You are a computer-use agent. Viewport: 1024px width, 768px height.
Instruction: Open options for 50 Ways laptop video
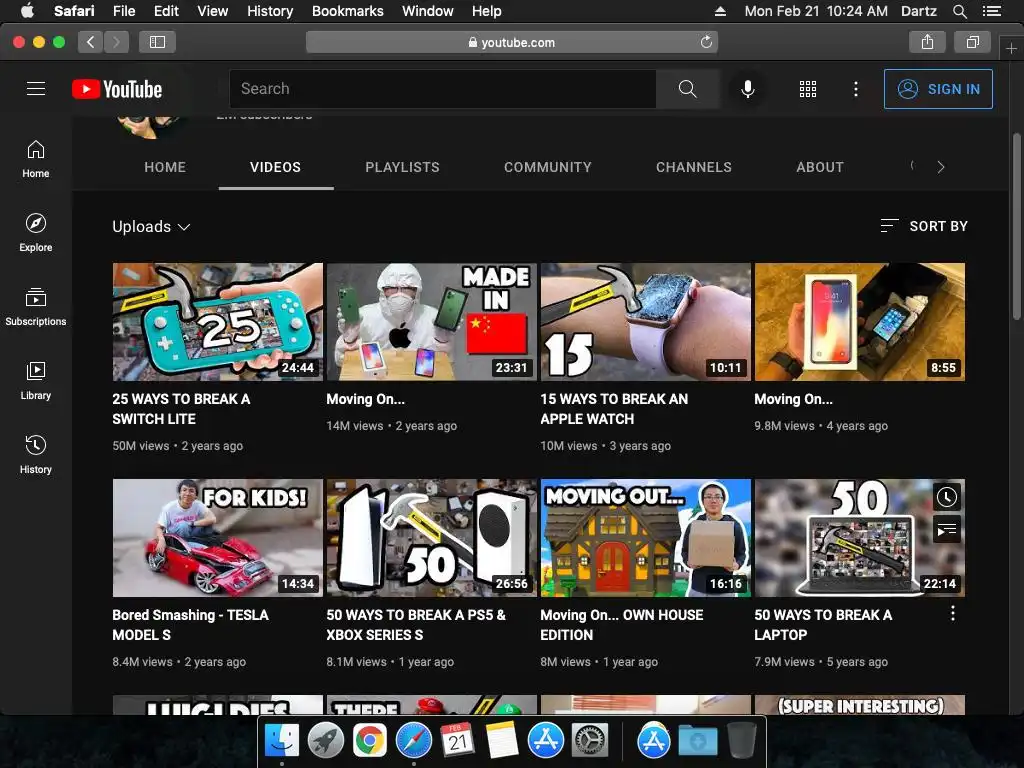[x=953, y=613]
